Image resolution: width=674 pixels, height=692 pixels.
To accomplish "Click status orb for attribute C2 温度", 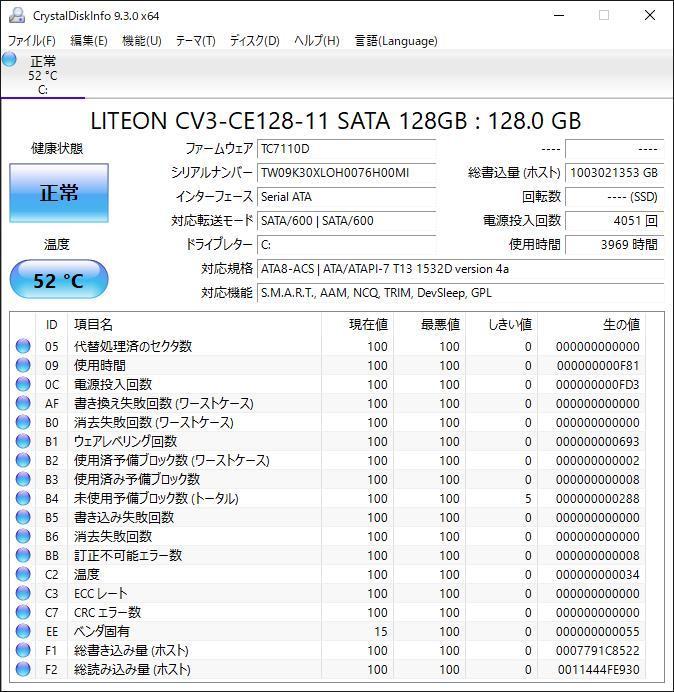I will coord(23,574).
